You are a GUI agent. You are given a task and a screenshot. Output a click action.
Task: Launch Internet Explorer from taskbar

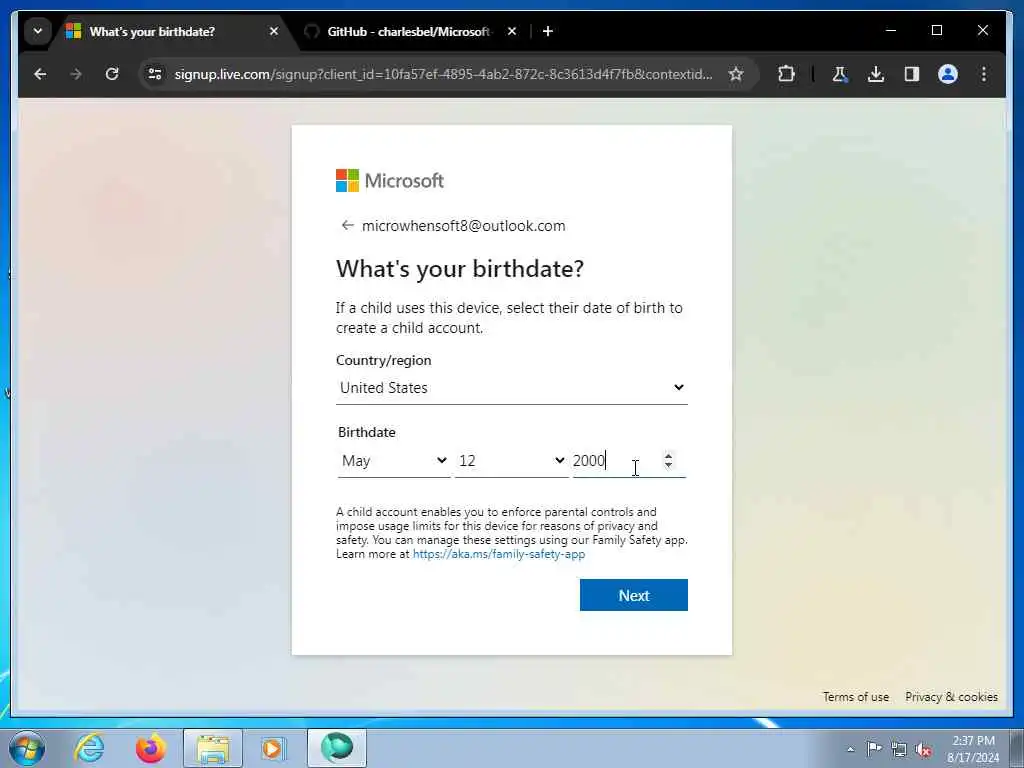(89, 748)
